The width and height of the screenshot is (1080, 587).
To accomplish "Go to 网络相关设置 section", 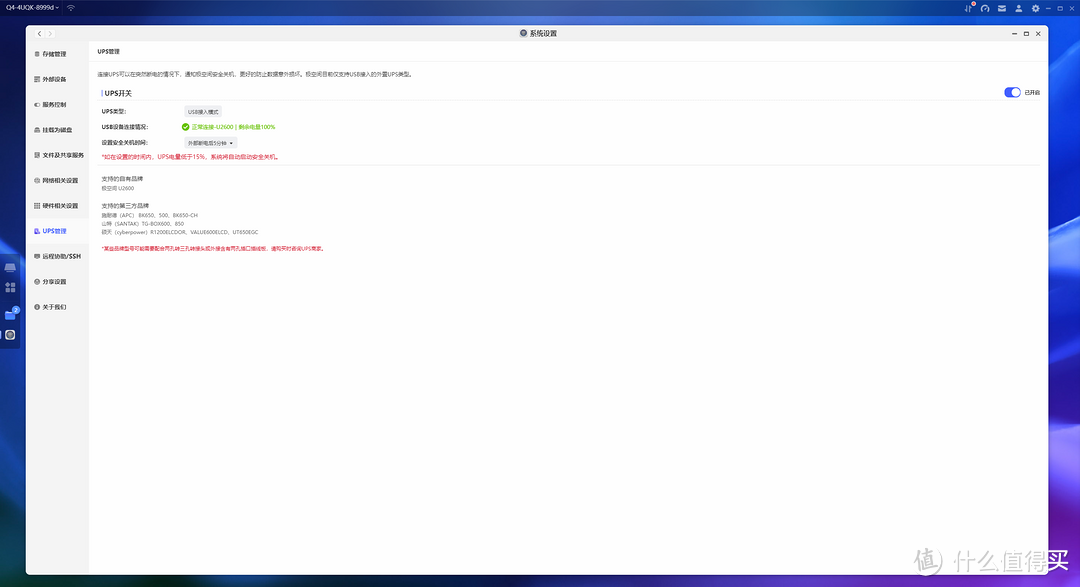I will click(59, 180).
